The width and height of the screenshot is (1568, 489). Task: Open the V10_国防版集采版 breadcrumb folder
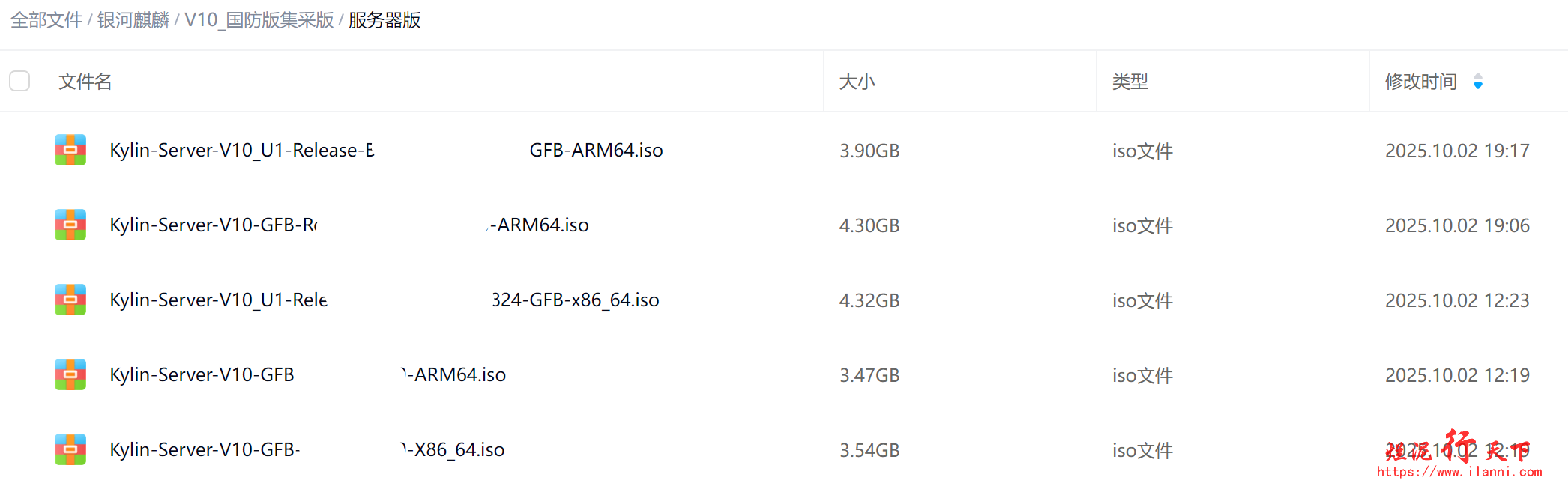[259, 20]
